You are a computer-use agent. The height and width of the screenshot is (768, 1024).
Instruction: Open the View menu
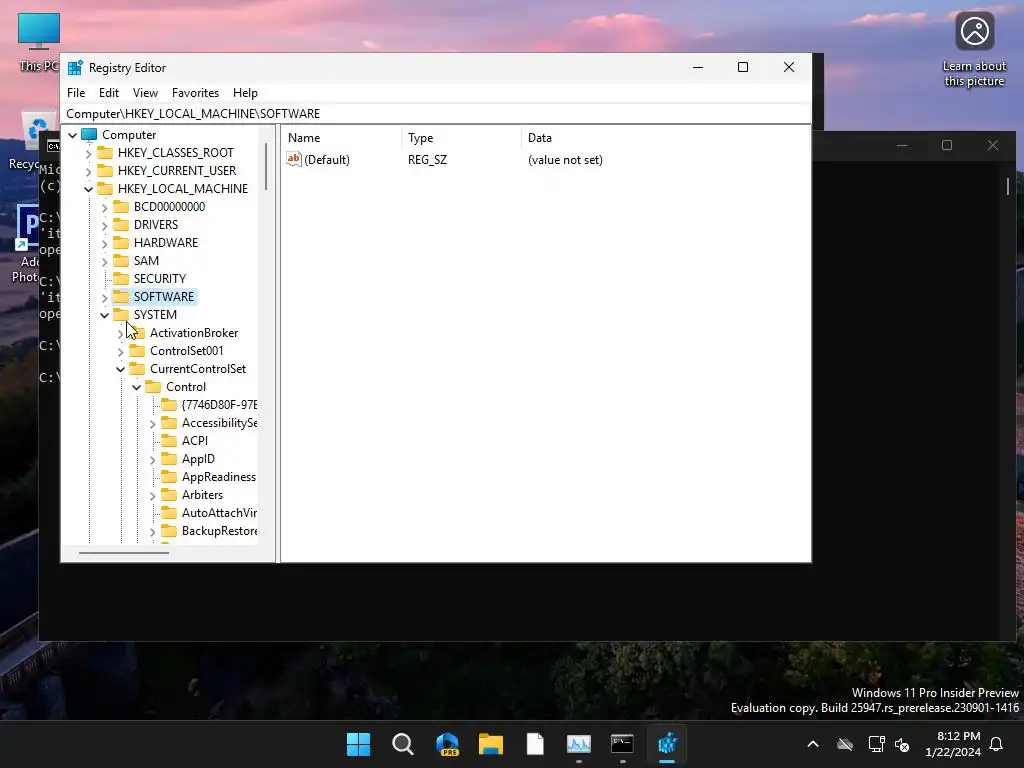[x=145, y=93]
